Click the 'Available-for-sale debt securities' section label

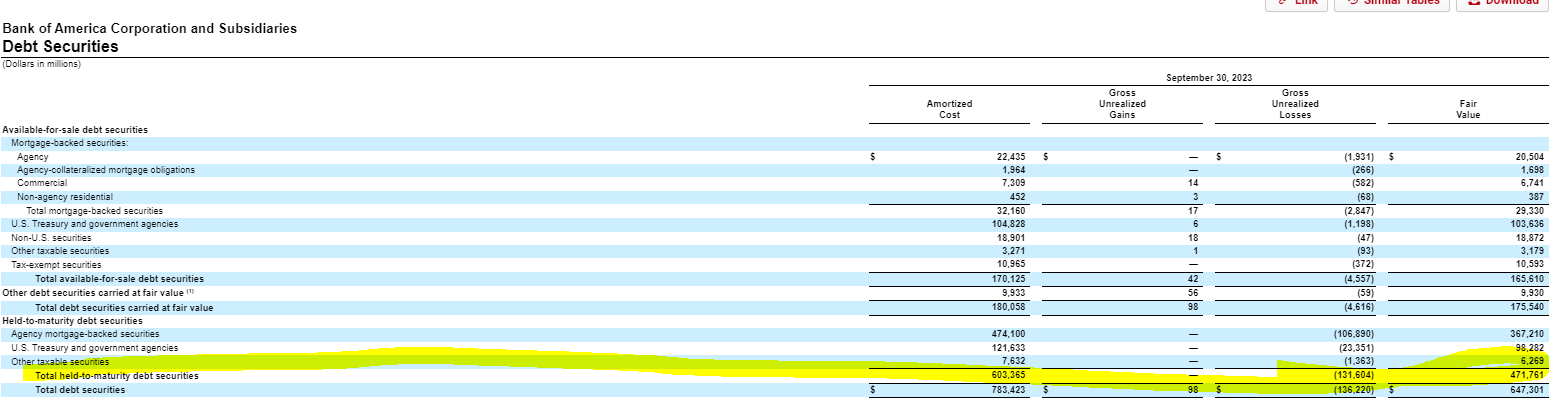[75, 130]
